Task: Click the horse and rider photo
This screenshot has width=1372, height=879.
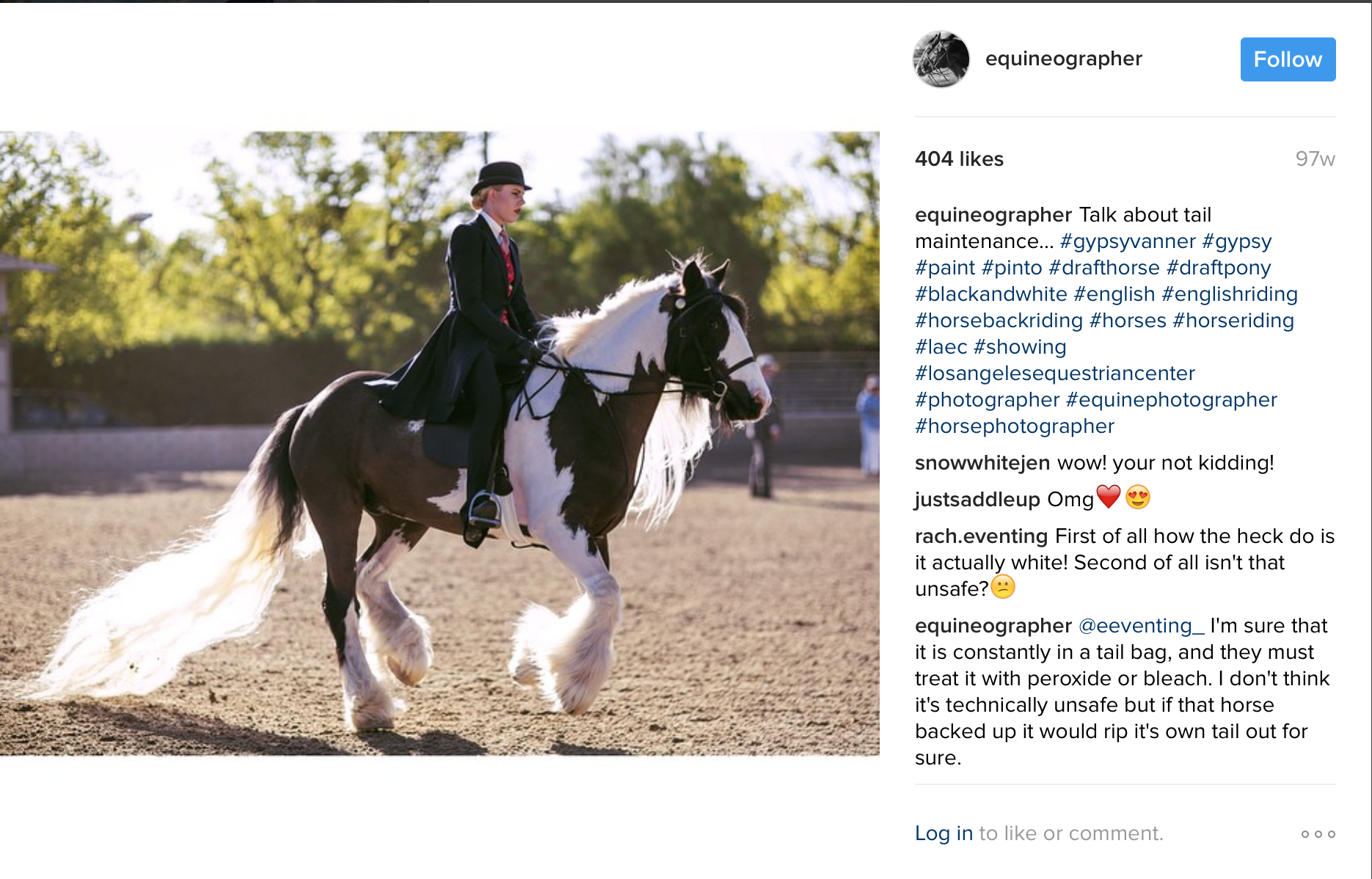Action: [439, 444]
